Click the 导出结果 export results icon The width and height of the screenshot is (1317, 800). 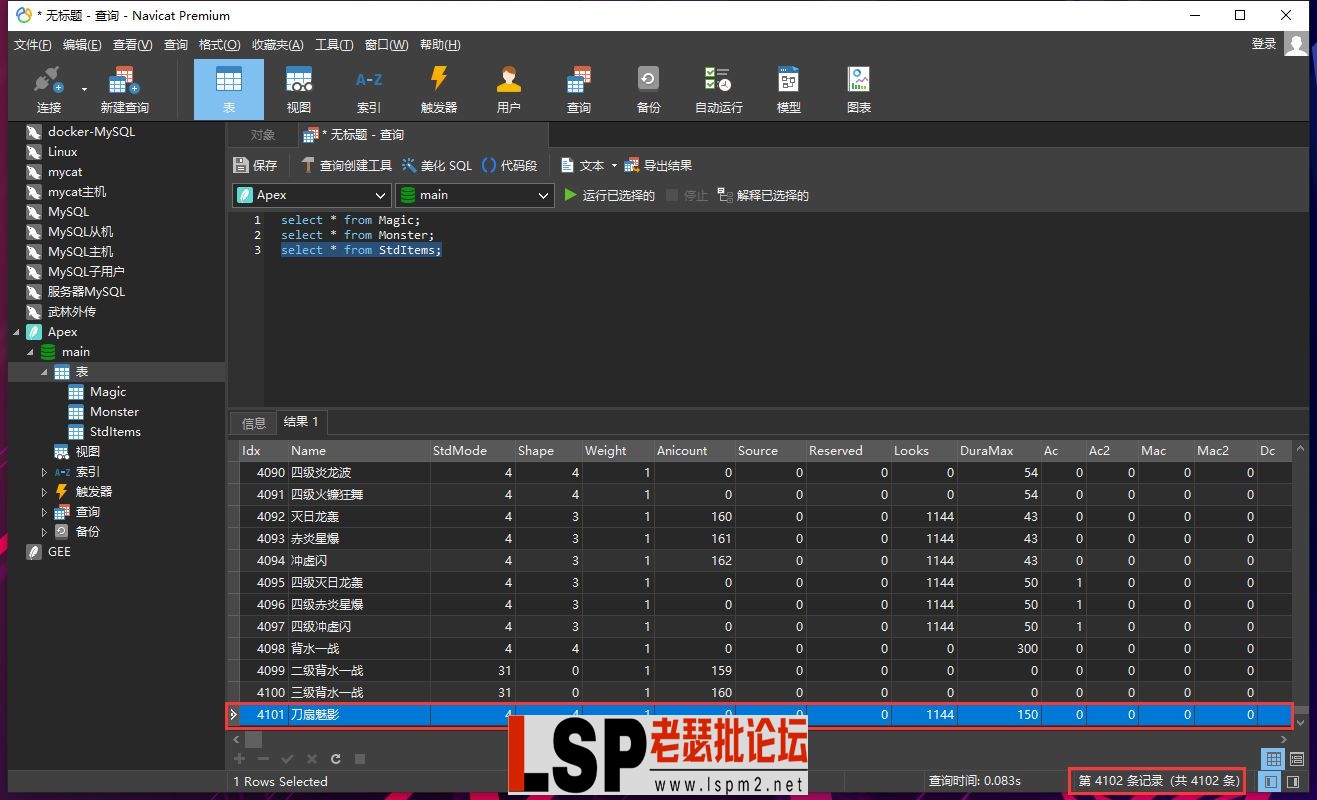click(x=658, y=165)
